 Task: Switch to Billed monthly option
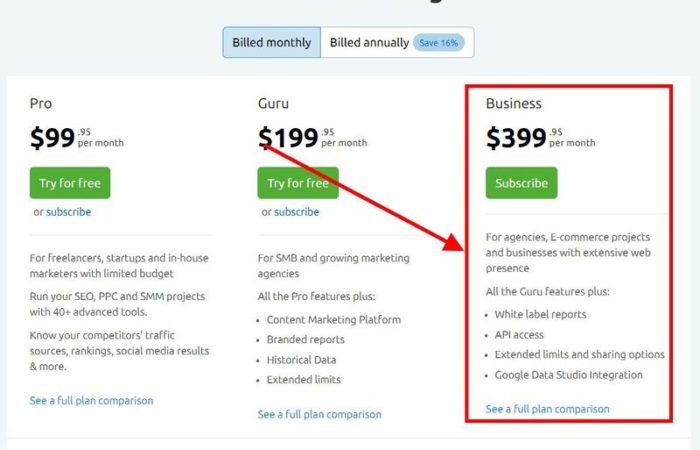[272, 43]
